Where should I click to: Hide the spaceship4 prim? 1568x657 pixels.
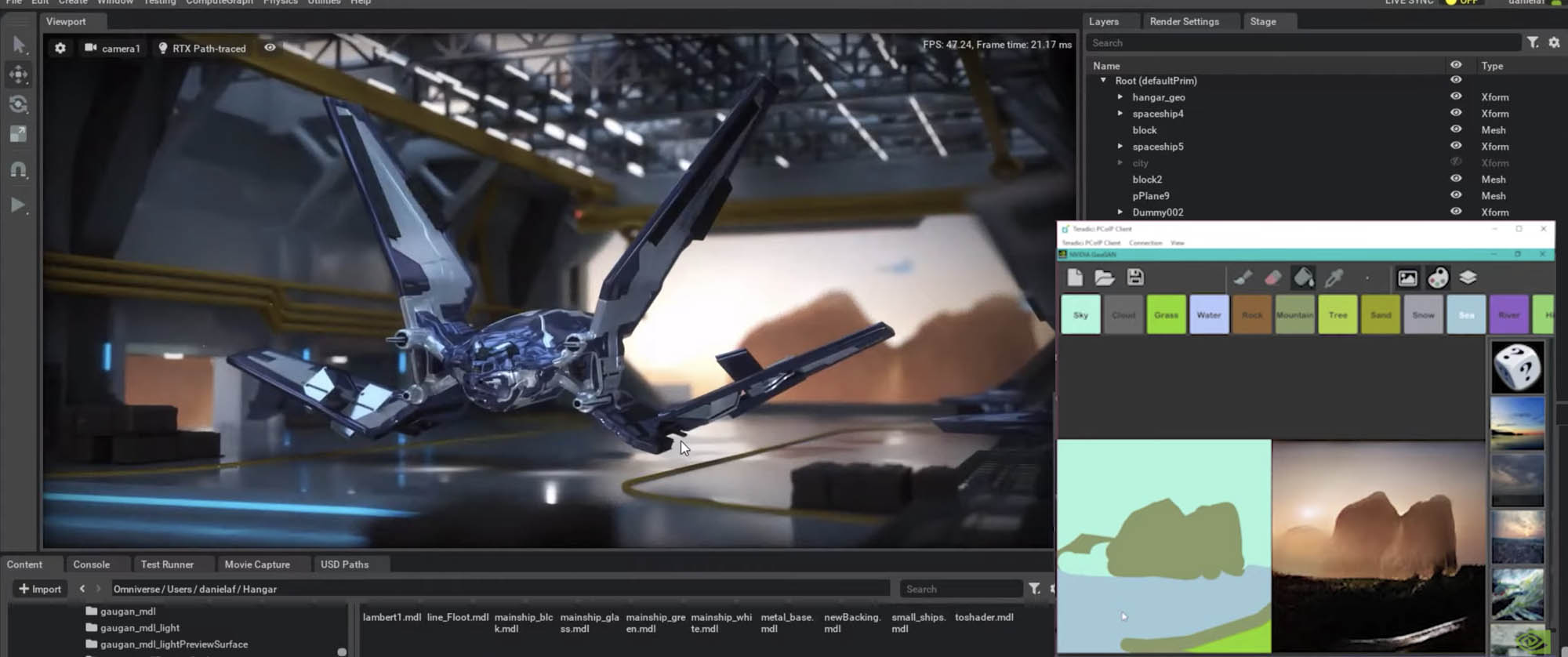click(x=1456, y=113)
